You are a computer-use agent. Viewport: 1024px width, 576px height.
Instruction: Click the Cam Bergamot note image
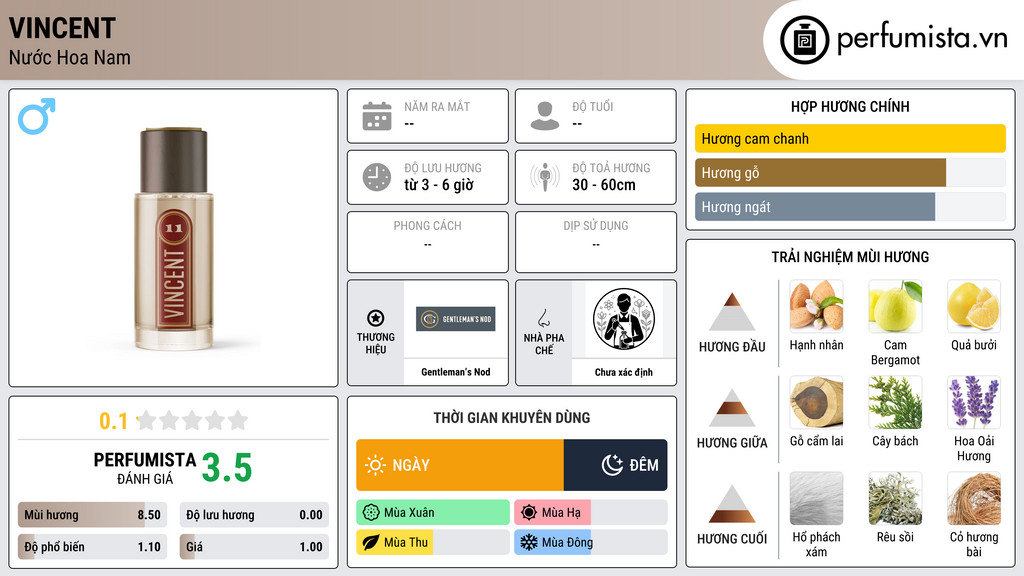pyautogui.click(x=895, y=306)
